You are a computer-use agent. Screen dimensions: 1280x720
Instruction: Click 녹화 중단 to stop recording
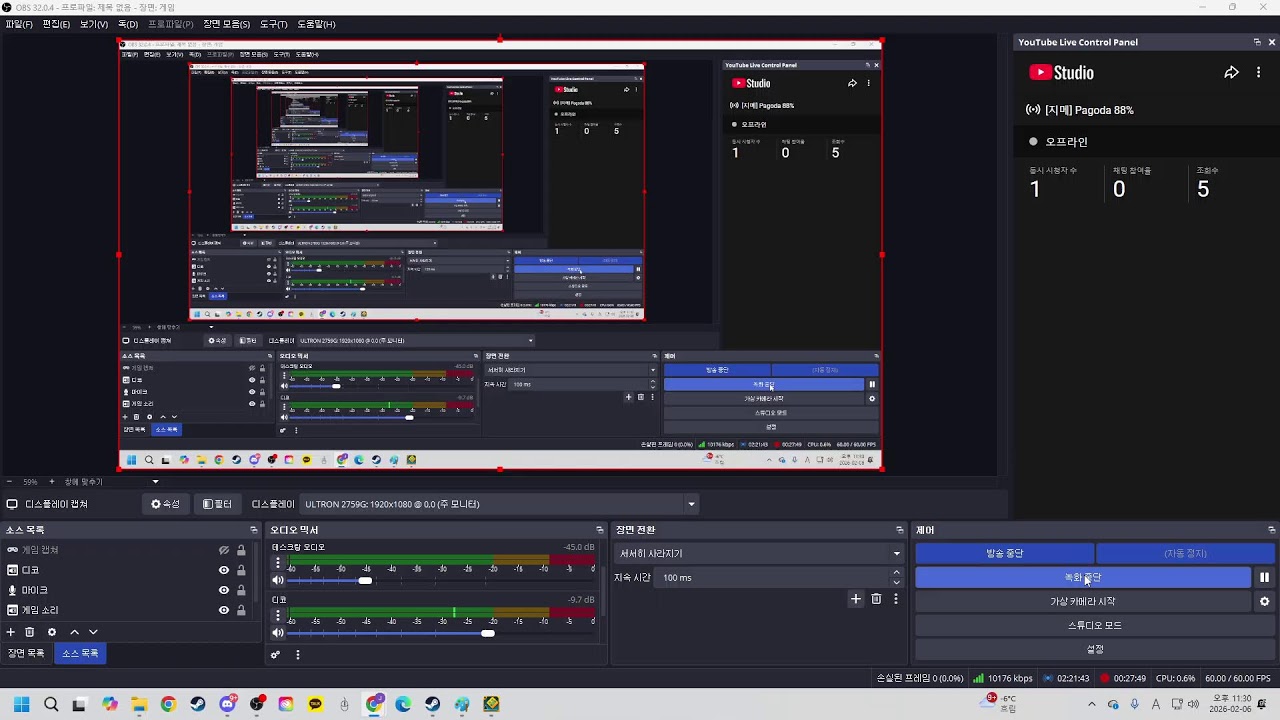point(1083,577)
